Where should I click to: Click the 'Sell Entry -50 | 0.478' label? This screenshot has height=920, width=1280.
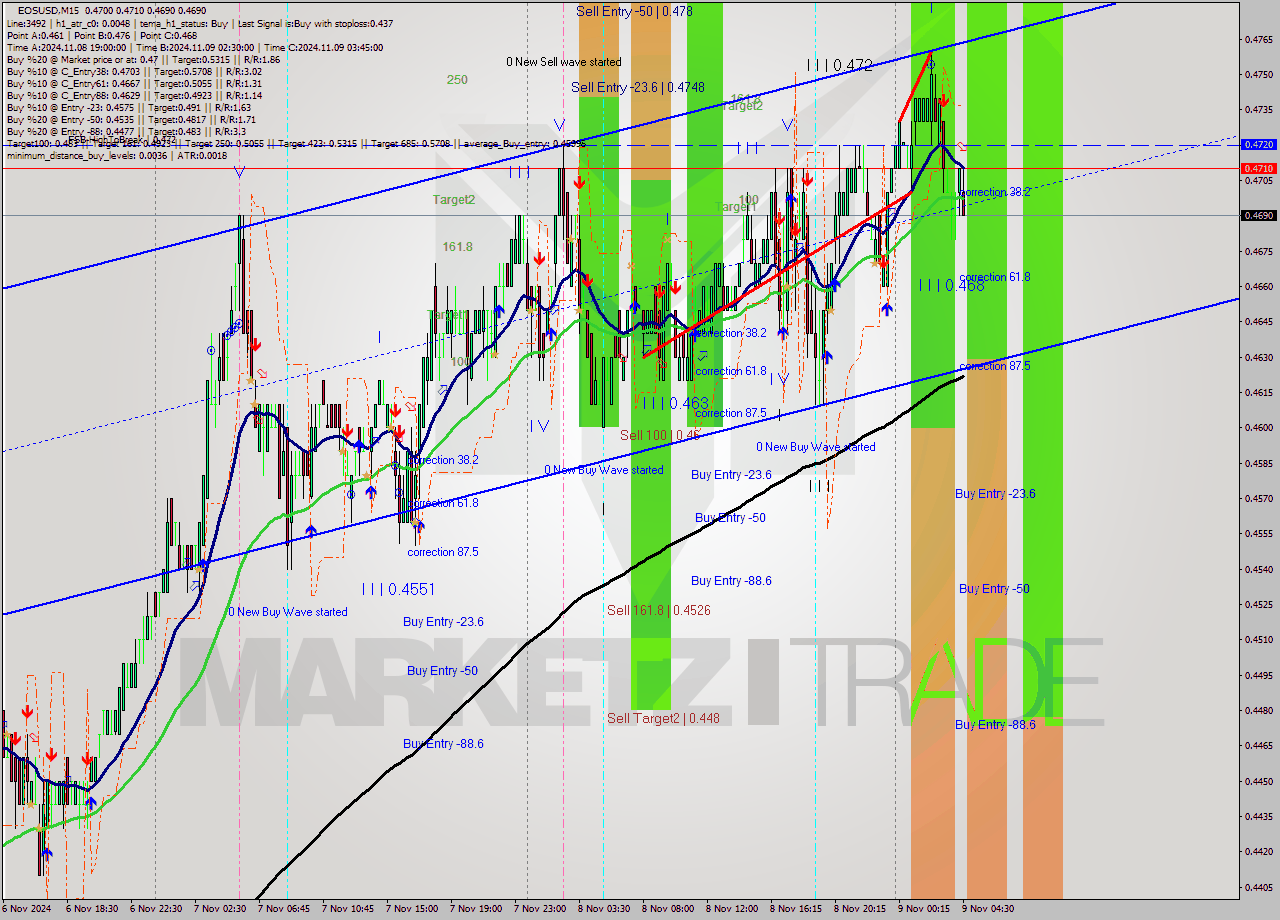634,10
